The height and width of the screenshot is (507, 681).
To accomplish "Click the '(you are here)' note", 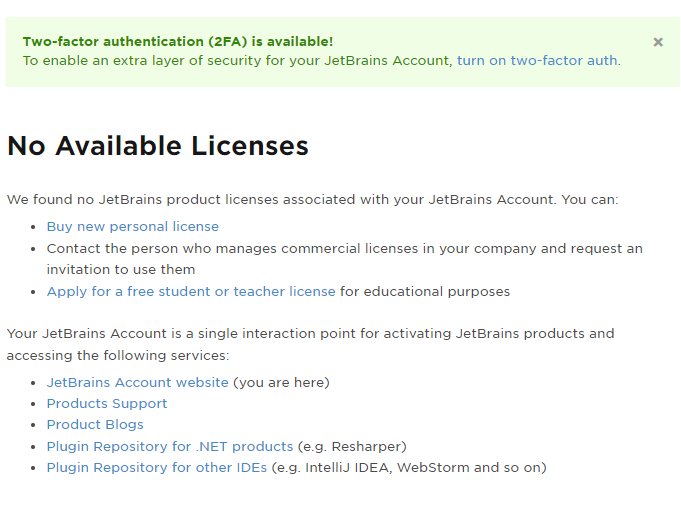I will (x=281, y=382).
